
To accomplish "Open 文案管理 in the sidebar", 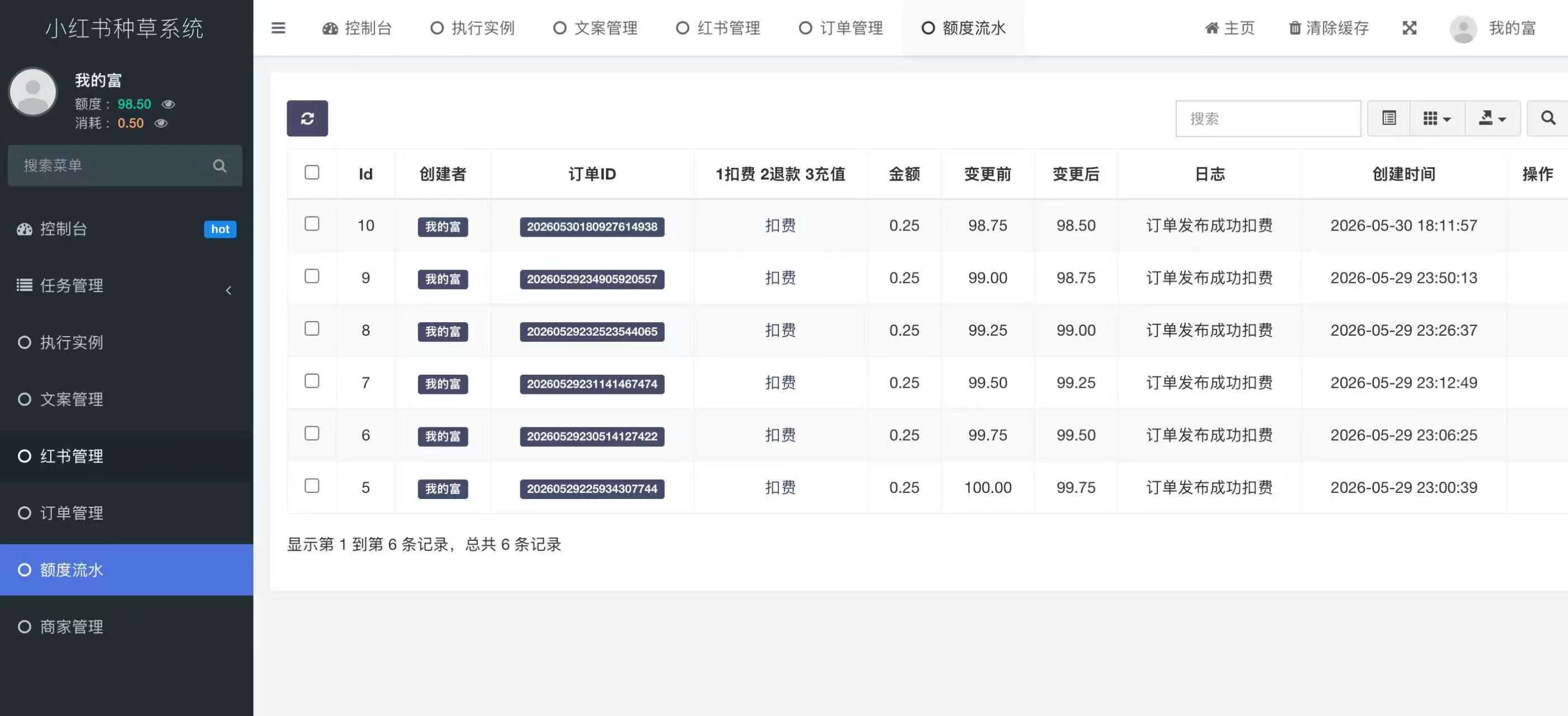I will point(126,399).
